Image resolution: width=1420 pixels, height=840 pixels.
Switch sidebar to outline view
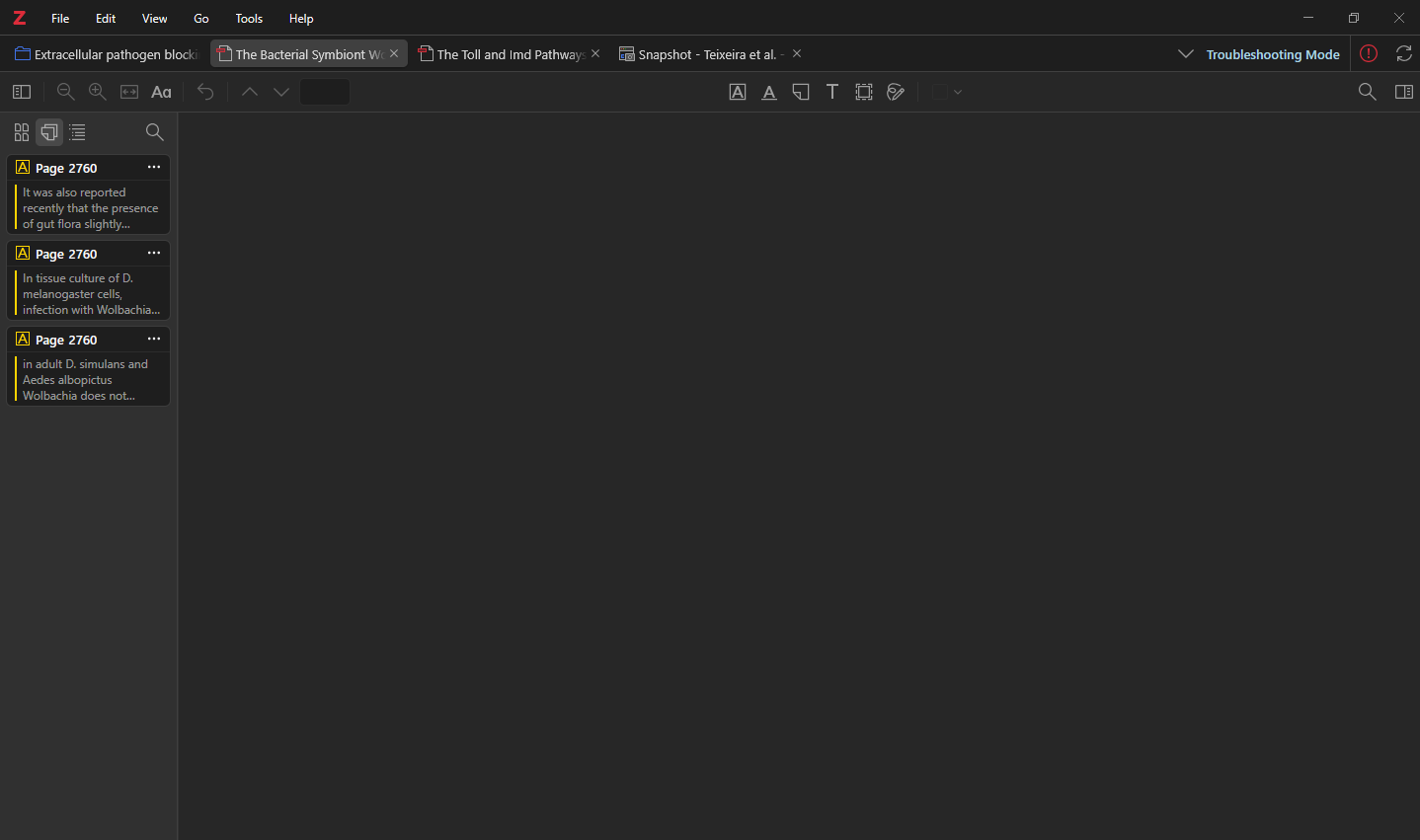[77, 132]
